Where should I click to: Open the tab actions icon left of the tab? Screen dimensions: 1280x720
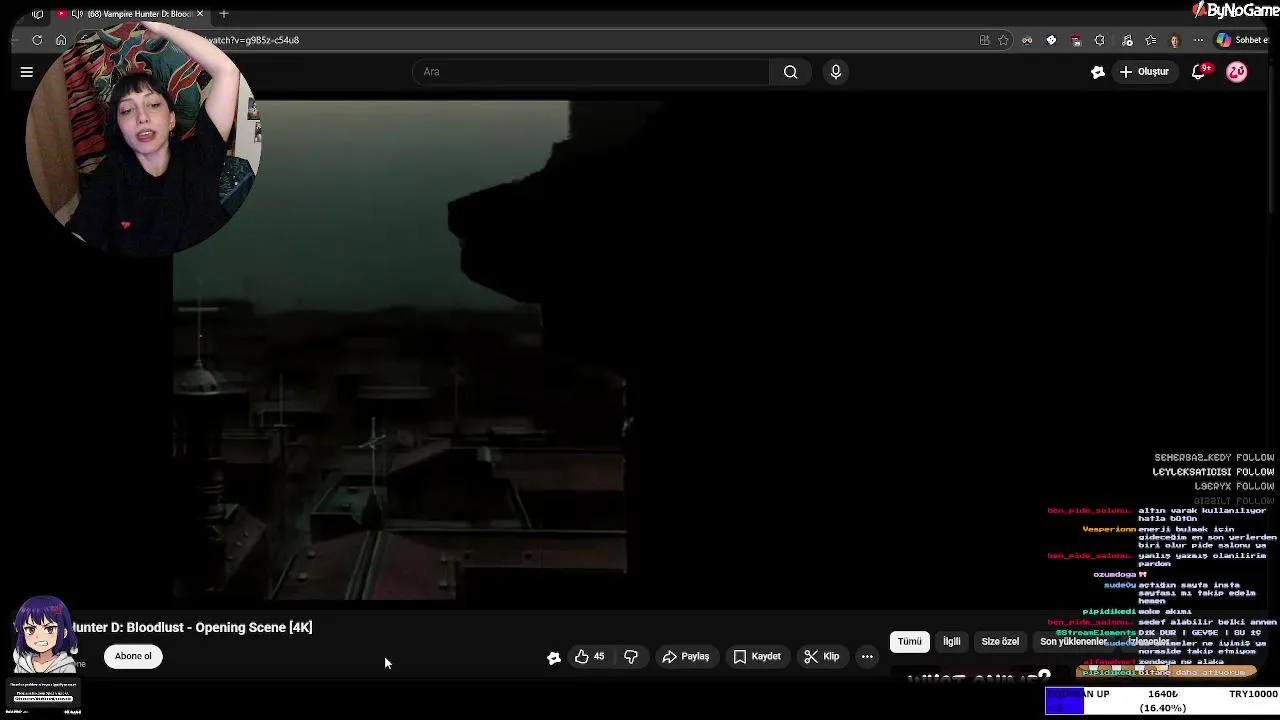[37, 14]
